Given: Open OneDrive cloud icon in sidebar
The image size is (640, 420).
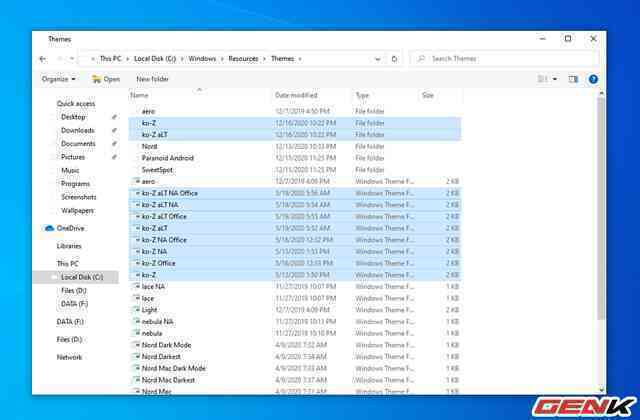Looking at the screenshot, I should [49, 228].
